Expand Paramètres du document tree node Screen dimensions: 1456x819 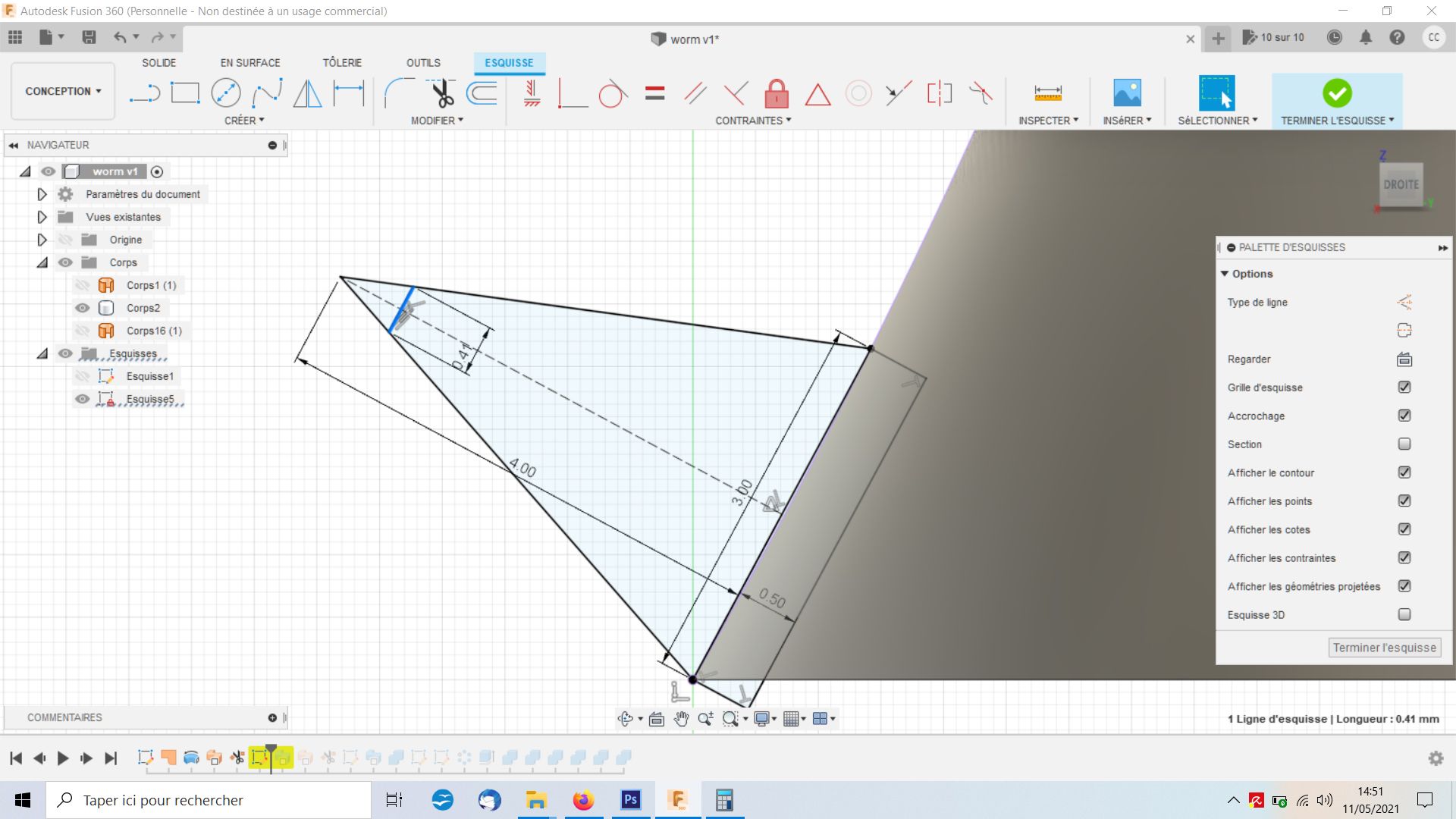[42, 194]
